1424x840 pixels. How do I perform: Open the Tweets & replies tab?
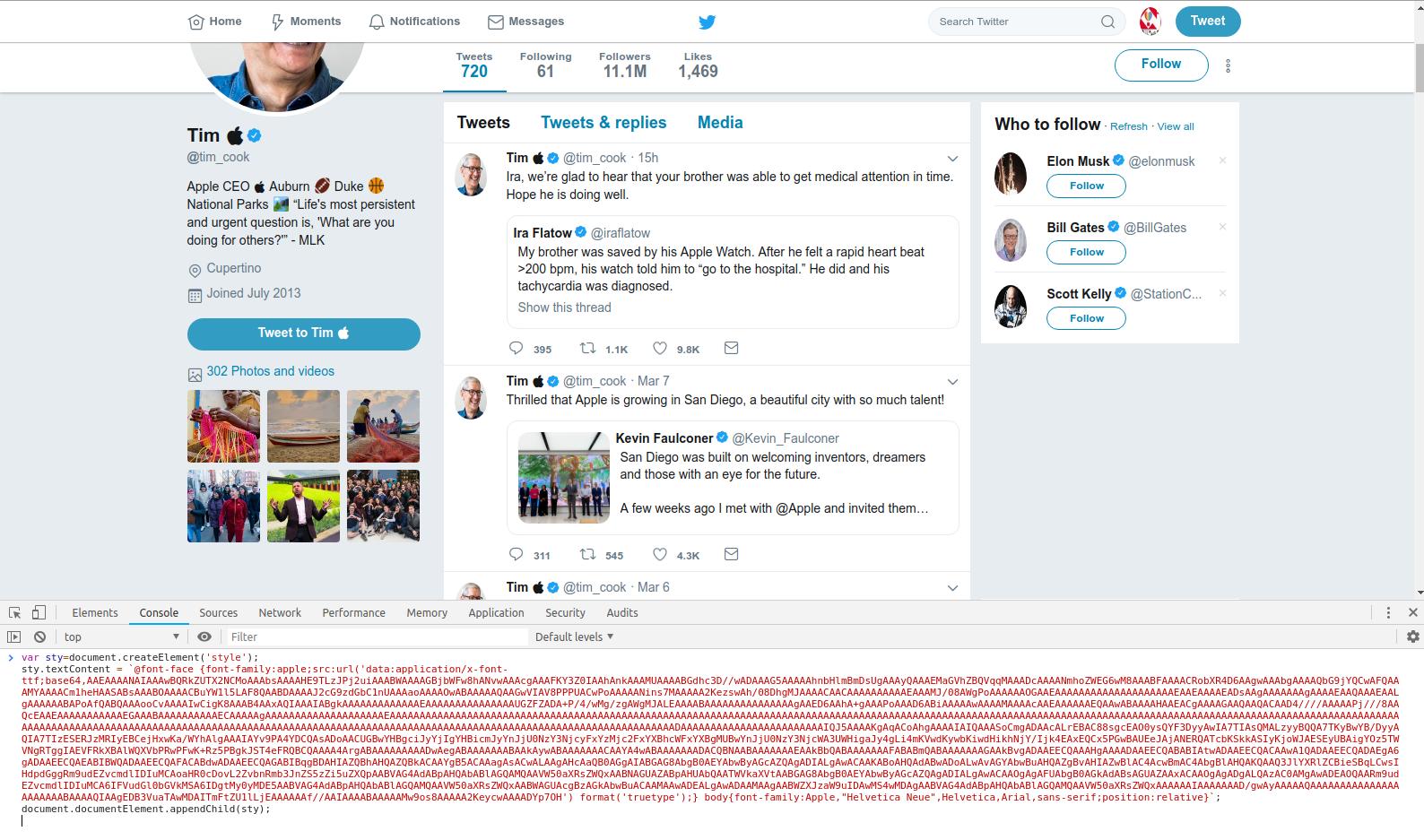(603, 123)
